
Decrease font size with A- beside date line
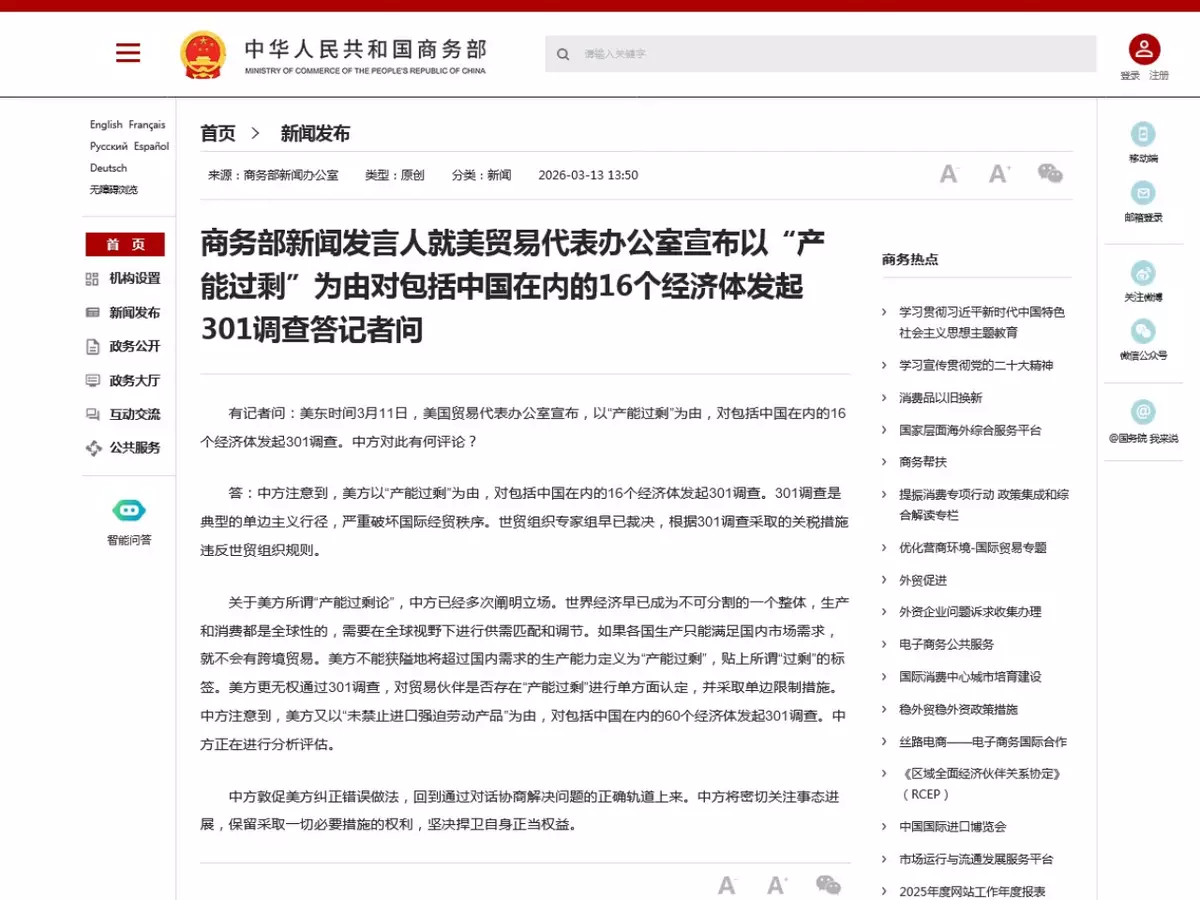pyautogui.click(x=948, y=175)
